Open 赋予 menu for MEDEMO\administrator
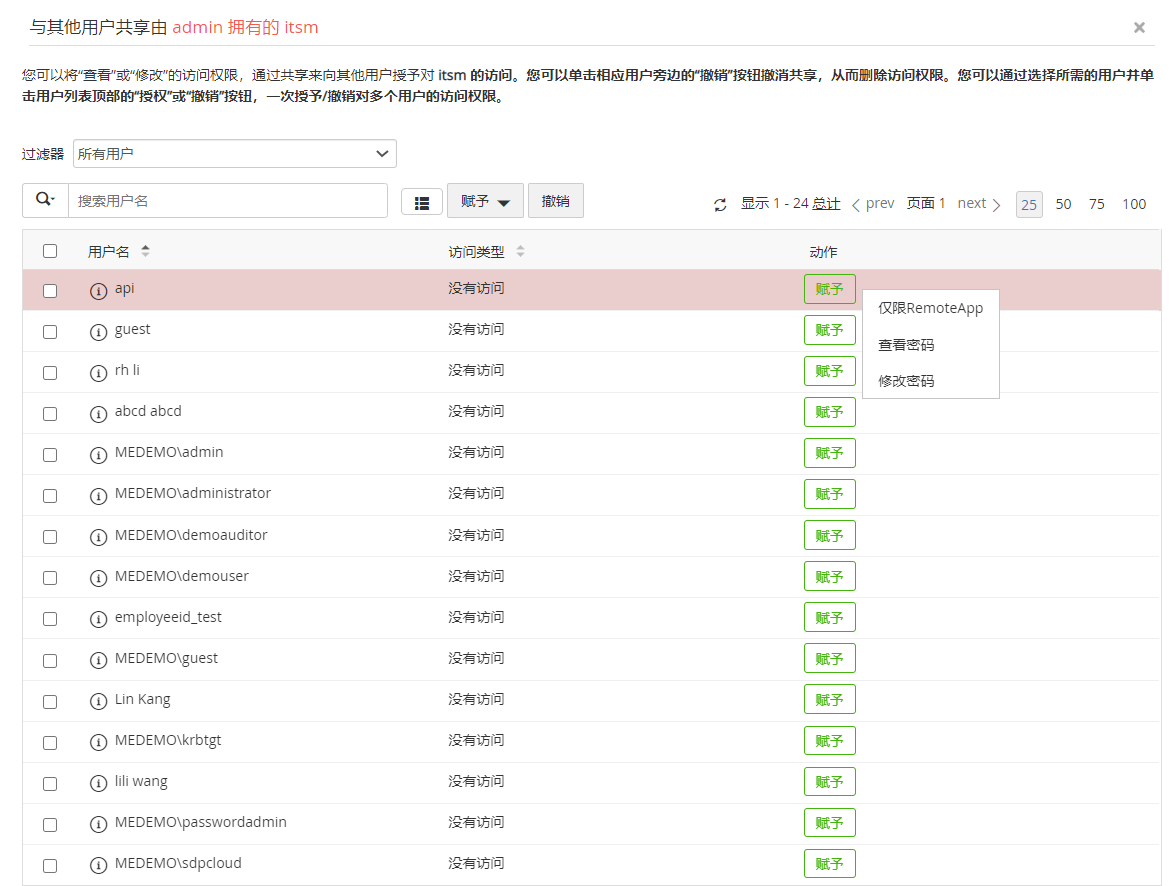This screenshot has width=1172, height=886. (830, 494)
